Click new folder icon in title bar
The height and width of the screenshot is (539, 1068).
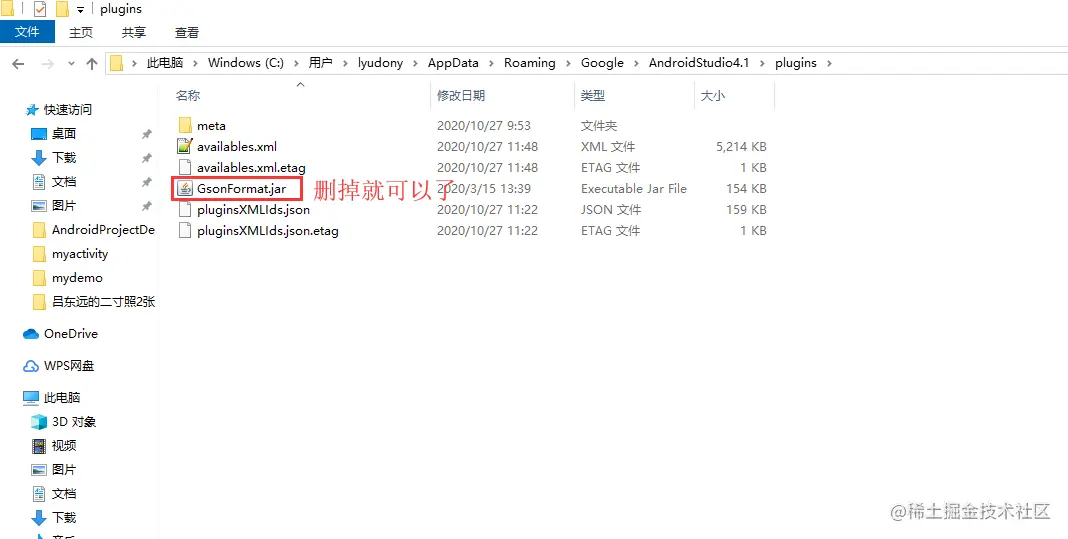63,10
